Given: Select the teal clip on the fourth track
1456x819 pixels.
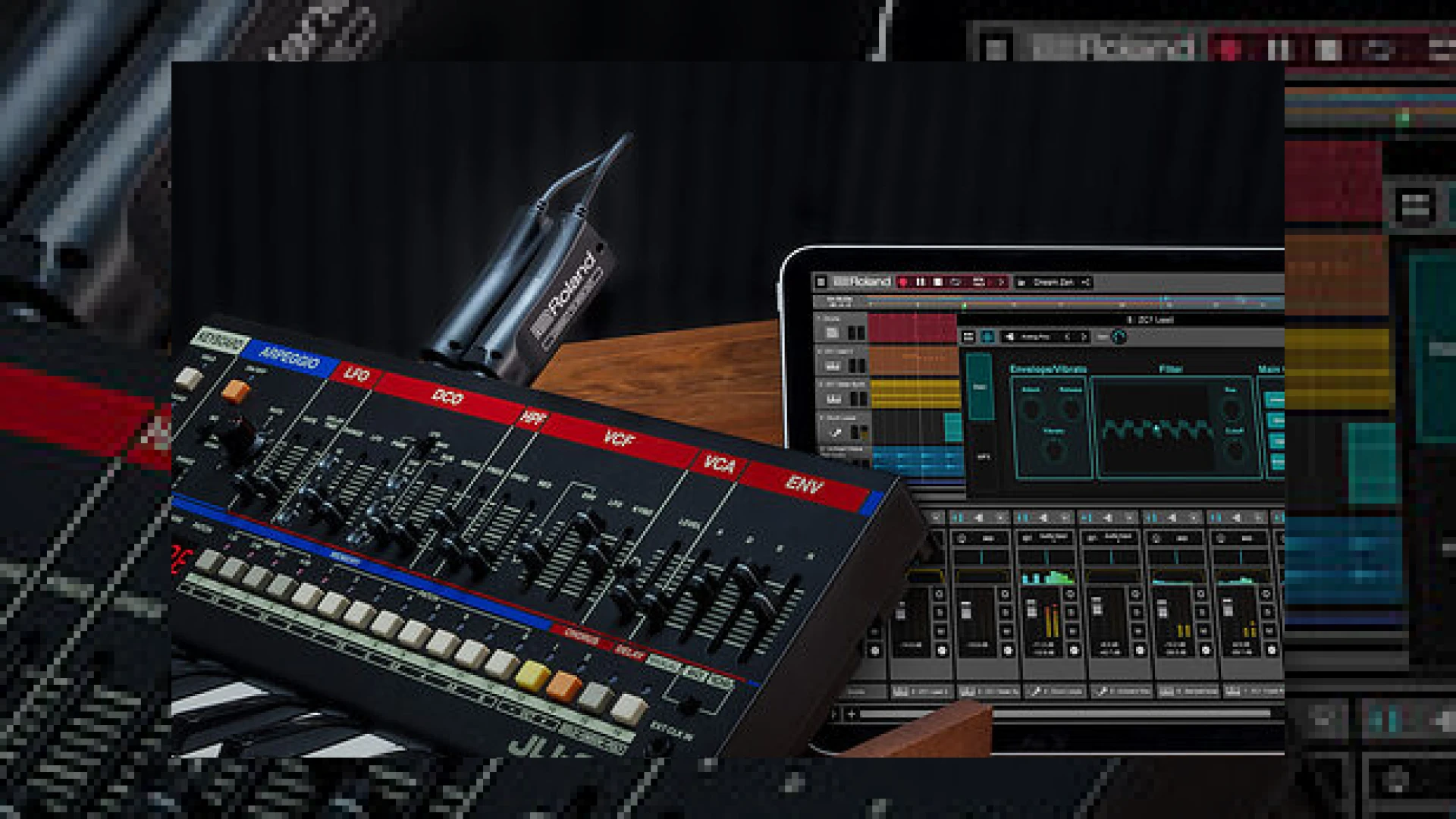Looking at the screenshot, I should (952, 427).
